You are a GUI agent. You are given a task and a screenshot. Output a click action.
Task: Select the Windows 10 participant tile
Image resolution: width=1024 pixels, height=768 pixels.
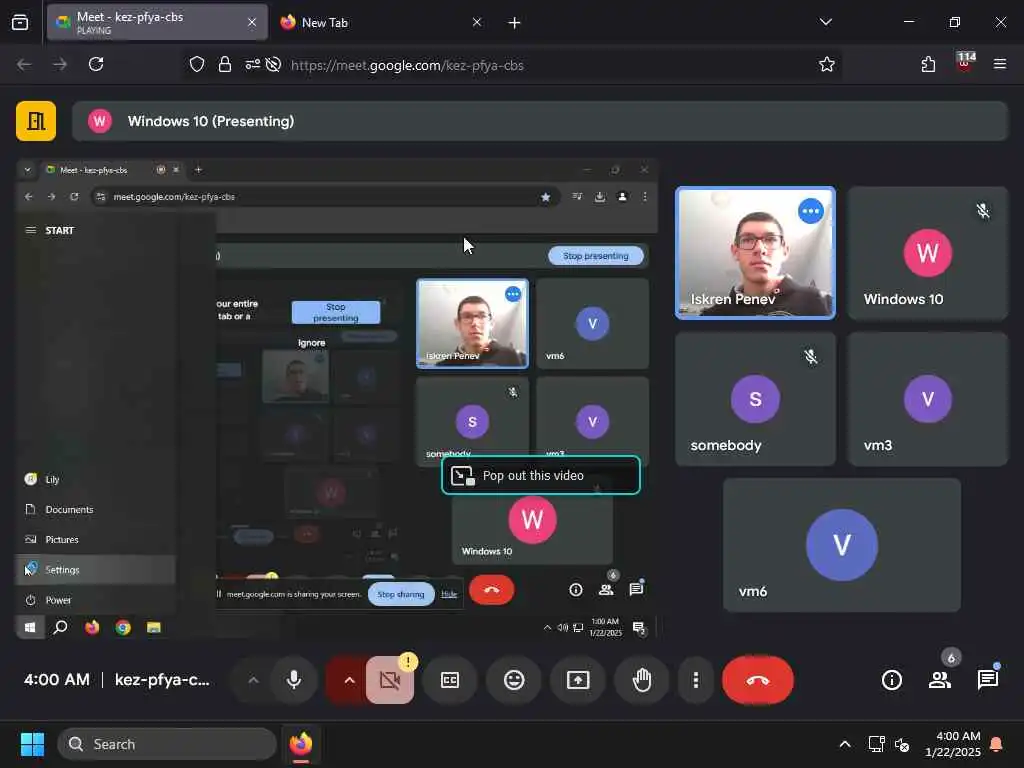pos(927,253)
